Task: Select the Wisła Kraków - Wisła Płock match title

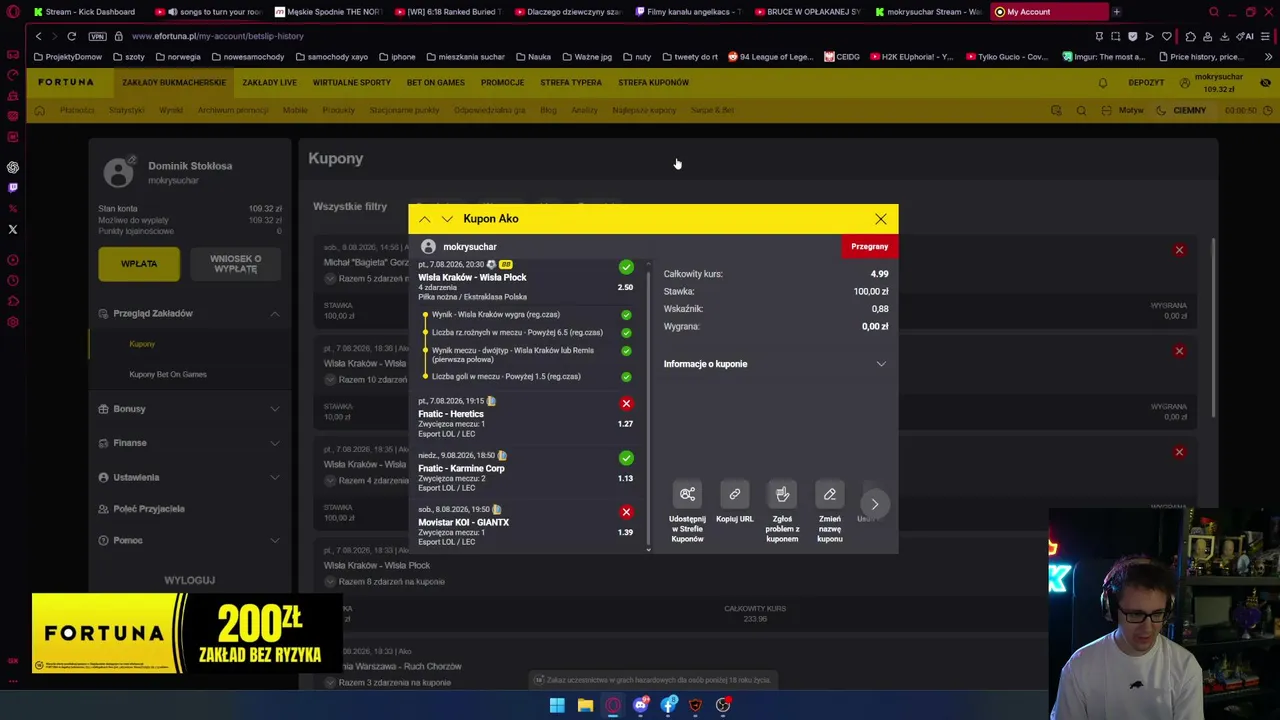Action: tap(472, 277)
